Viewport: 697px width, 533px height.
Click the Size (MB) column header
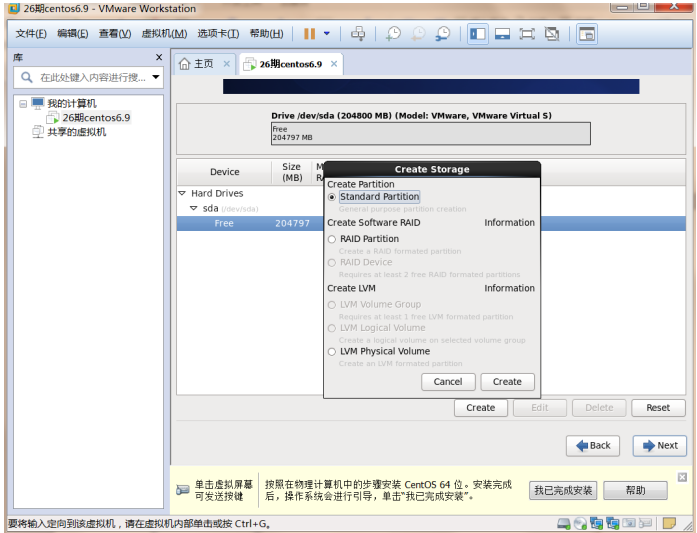pos(292,172)
